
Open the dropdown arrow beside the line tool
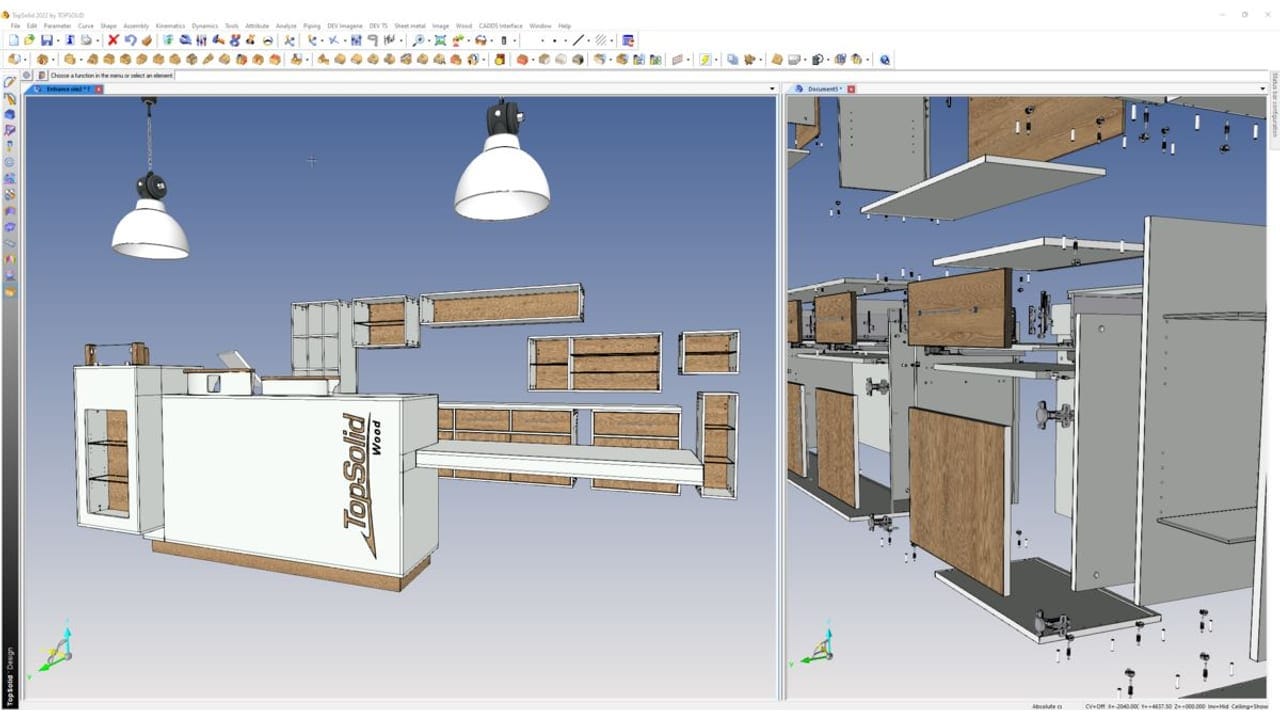(x=589, y=41)
